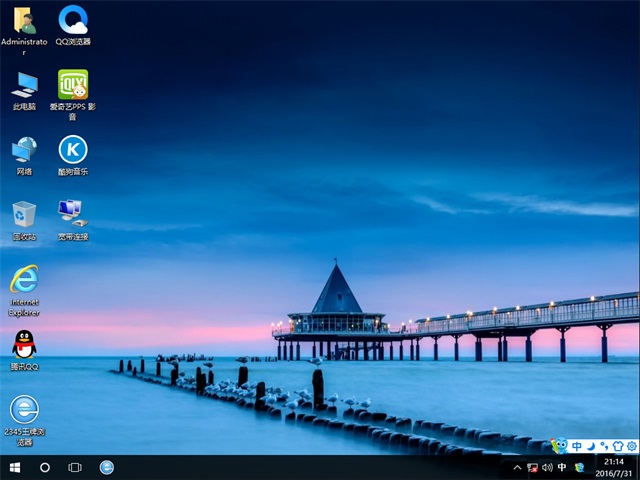The image size is (640, 480).
Task: Toggle the moon half-width/full-width input mode
Action: click(590, 446)
